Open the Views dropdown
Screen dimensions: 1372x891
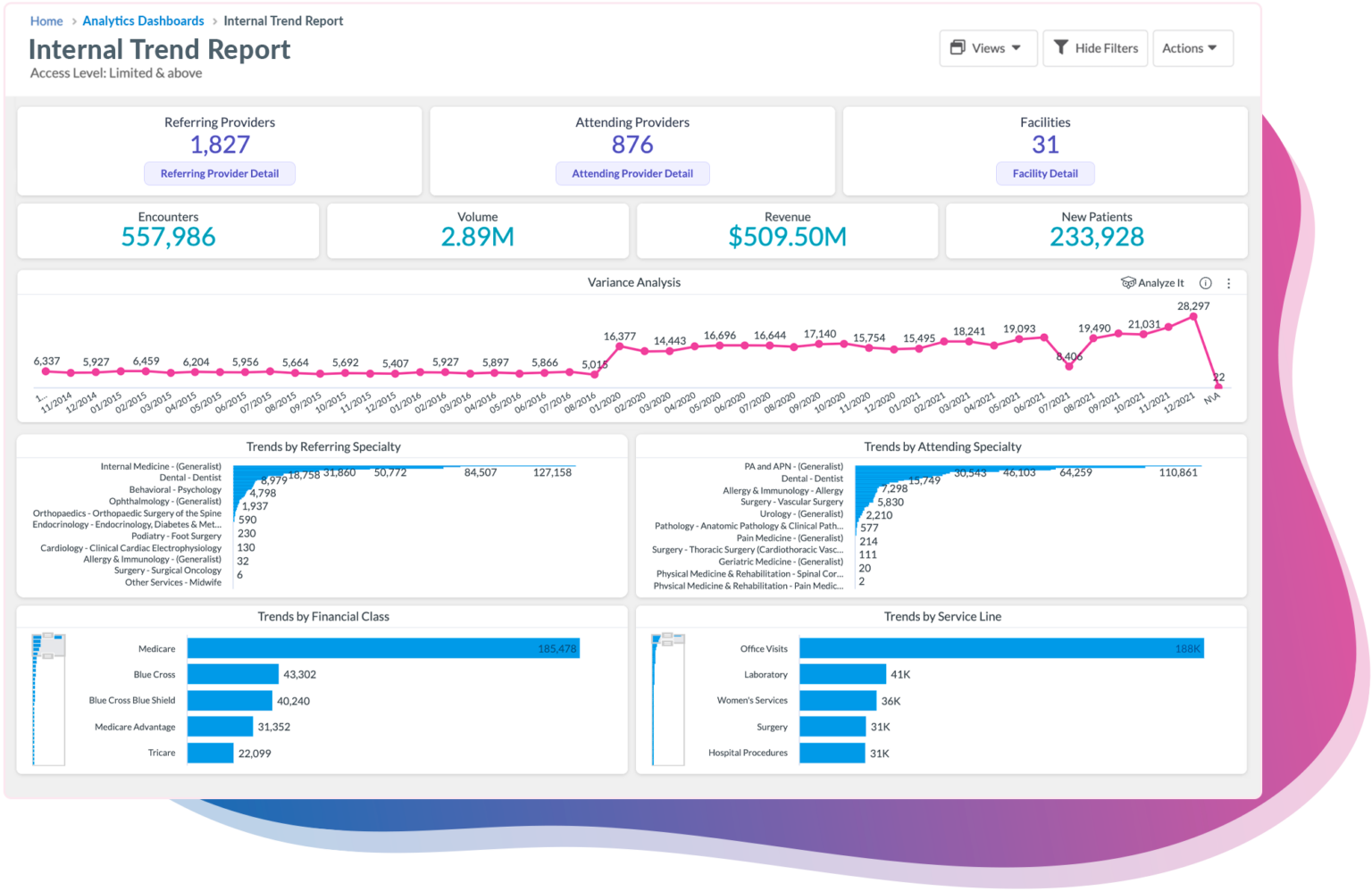(988, 47)
